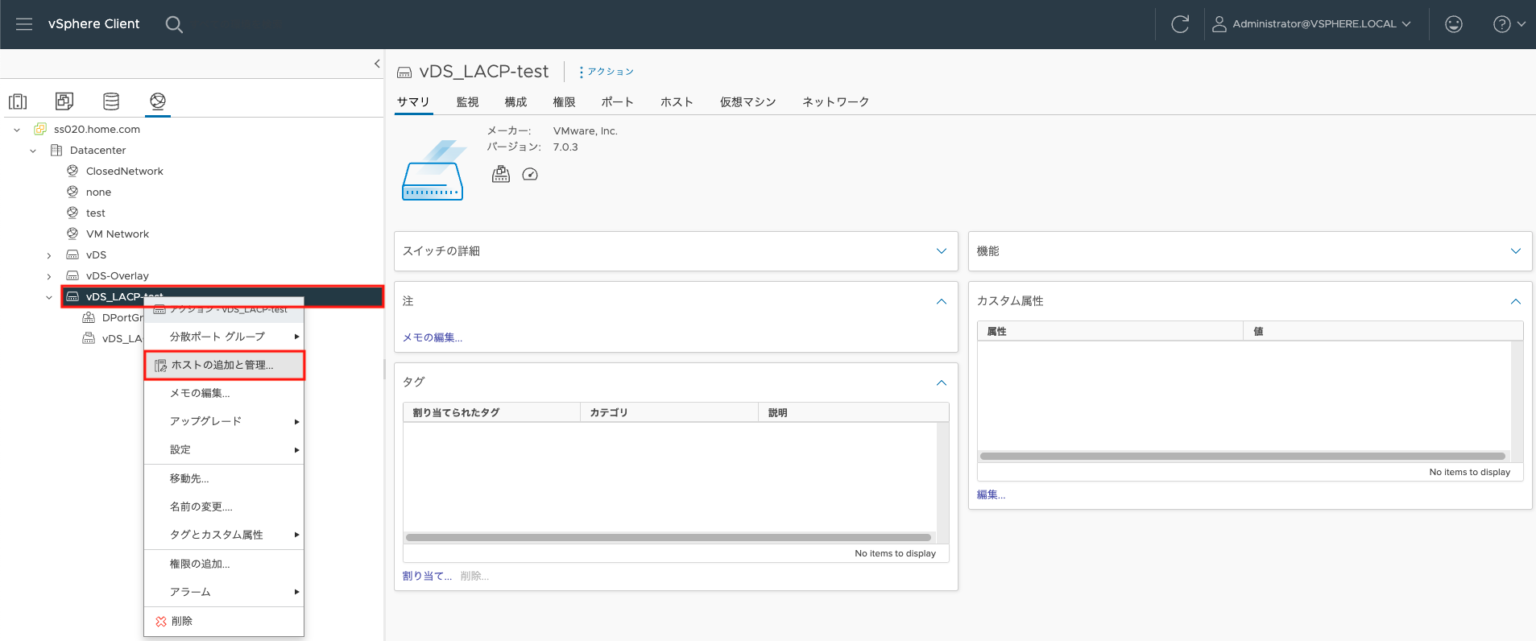Switch to the ネットワーク tab

pyautogui.click(x=834, y=101)
